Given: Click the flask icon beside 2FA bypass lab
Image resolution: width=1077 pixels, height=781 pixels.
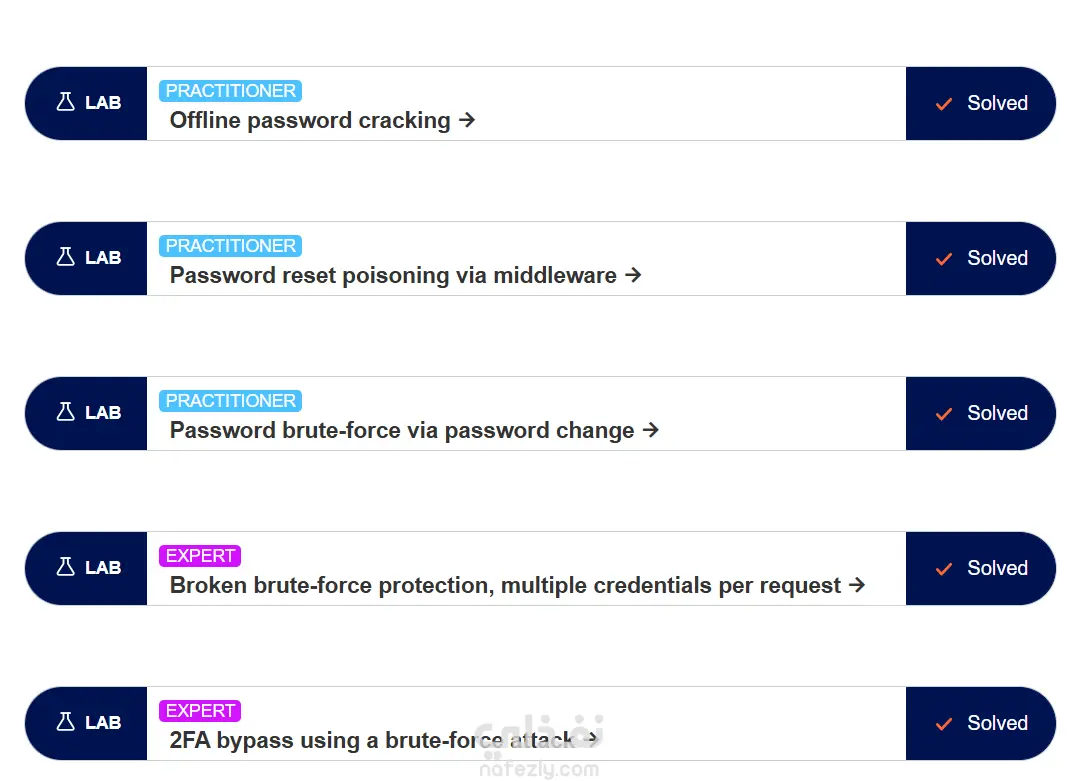Looking at the screenshot, I should coord(66,723).
